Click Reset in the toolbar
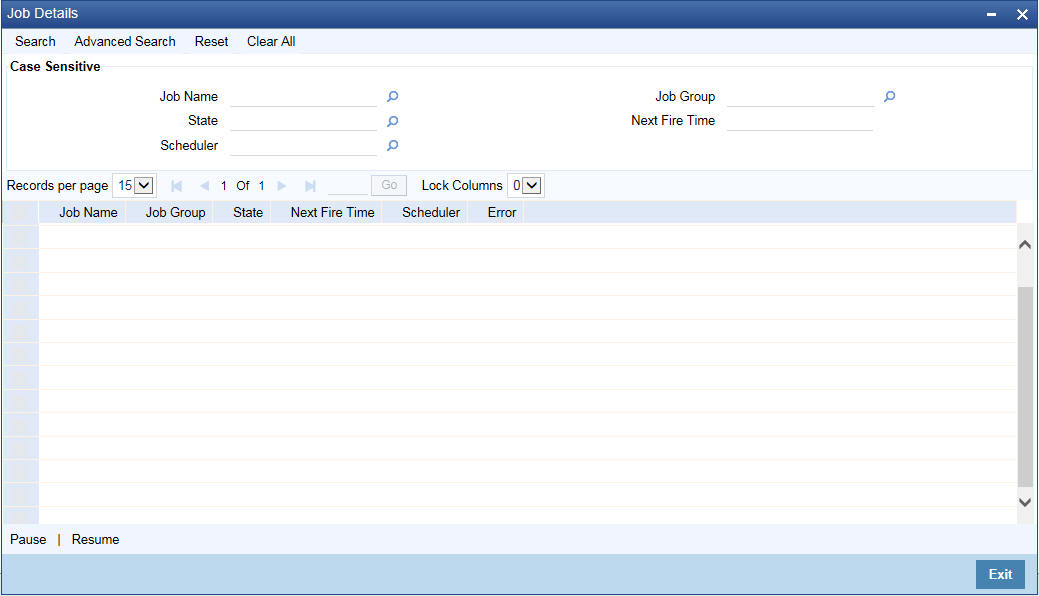Viewport: 1039px width, 596px height. click(x=211, y=42)
